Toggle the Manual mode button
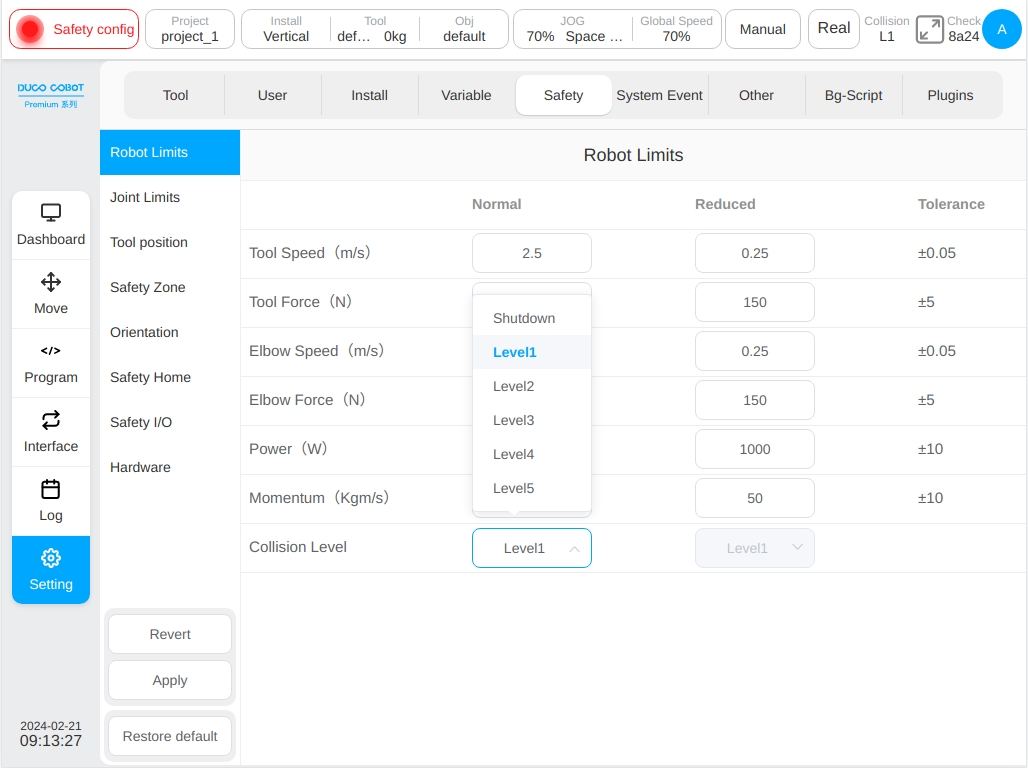This screenshot has width=1028, height=768. point(762,29)
